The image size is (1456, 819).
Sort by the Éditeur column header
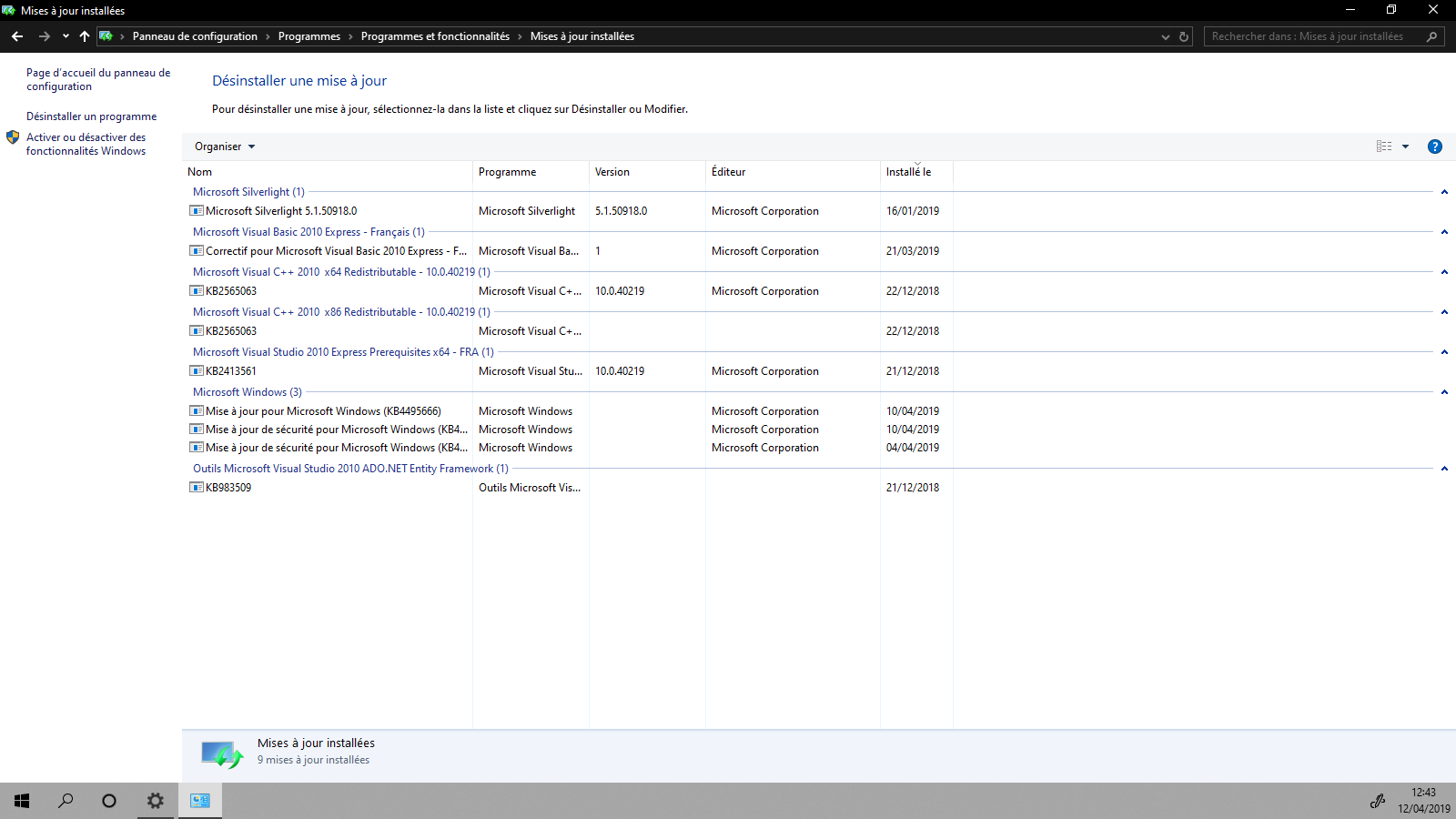[793, 172]
